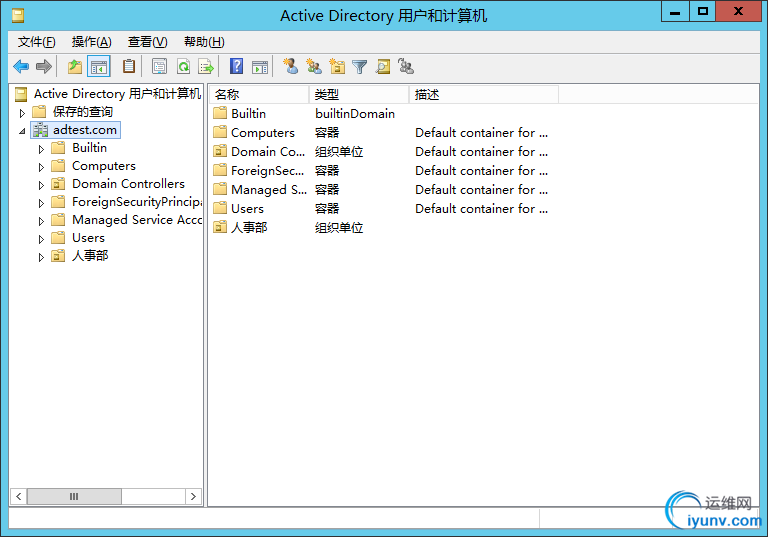
Task: Expand the Computers tree node
Action: tap(41, 167)
